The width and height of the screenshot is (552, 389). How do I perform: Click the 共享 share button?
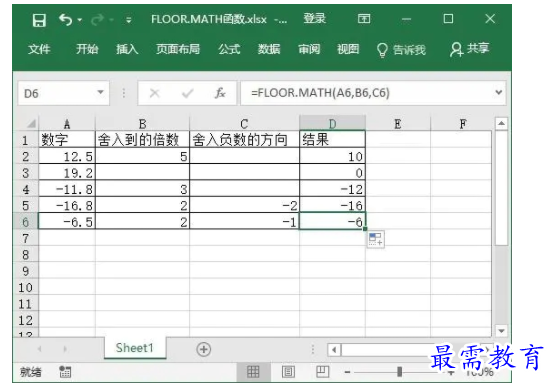tap(470, 49)
